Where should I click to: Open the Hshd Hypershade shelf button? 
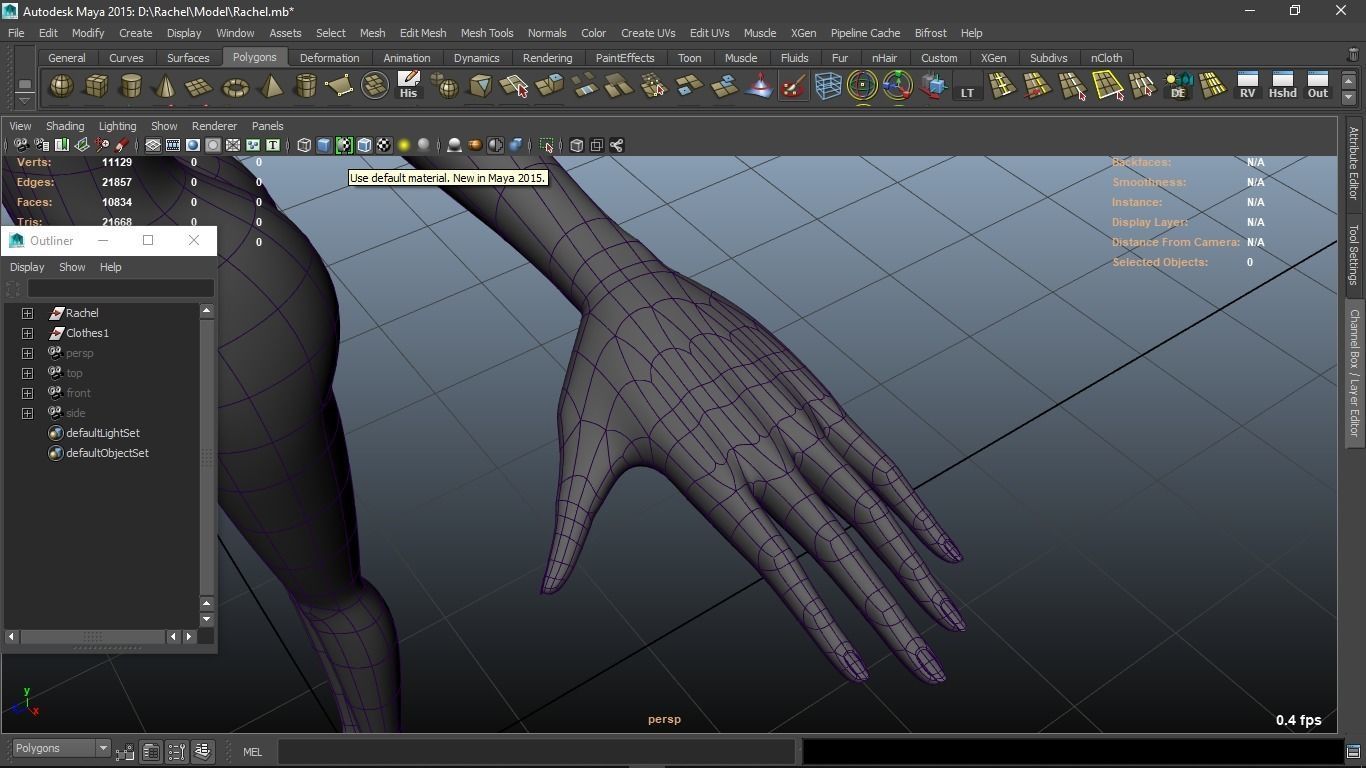1282,86
